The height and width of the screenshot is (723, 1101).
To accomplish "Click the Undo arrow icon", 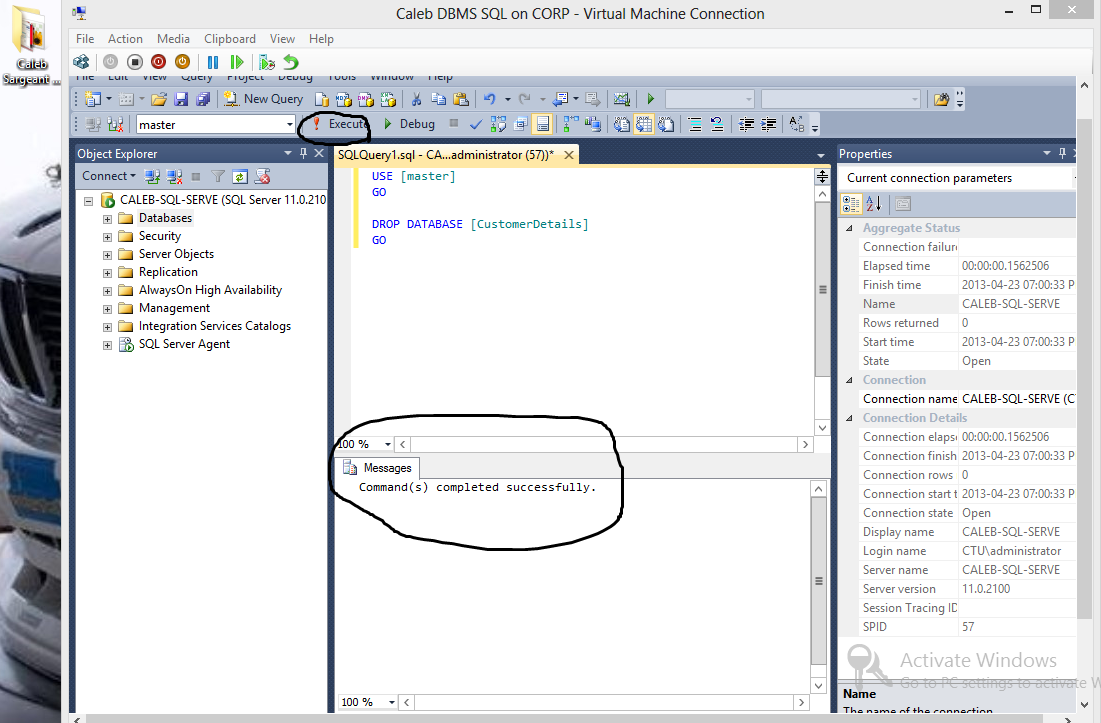I will (x=489, y=99).
